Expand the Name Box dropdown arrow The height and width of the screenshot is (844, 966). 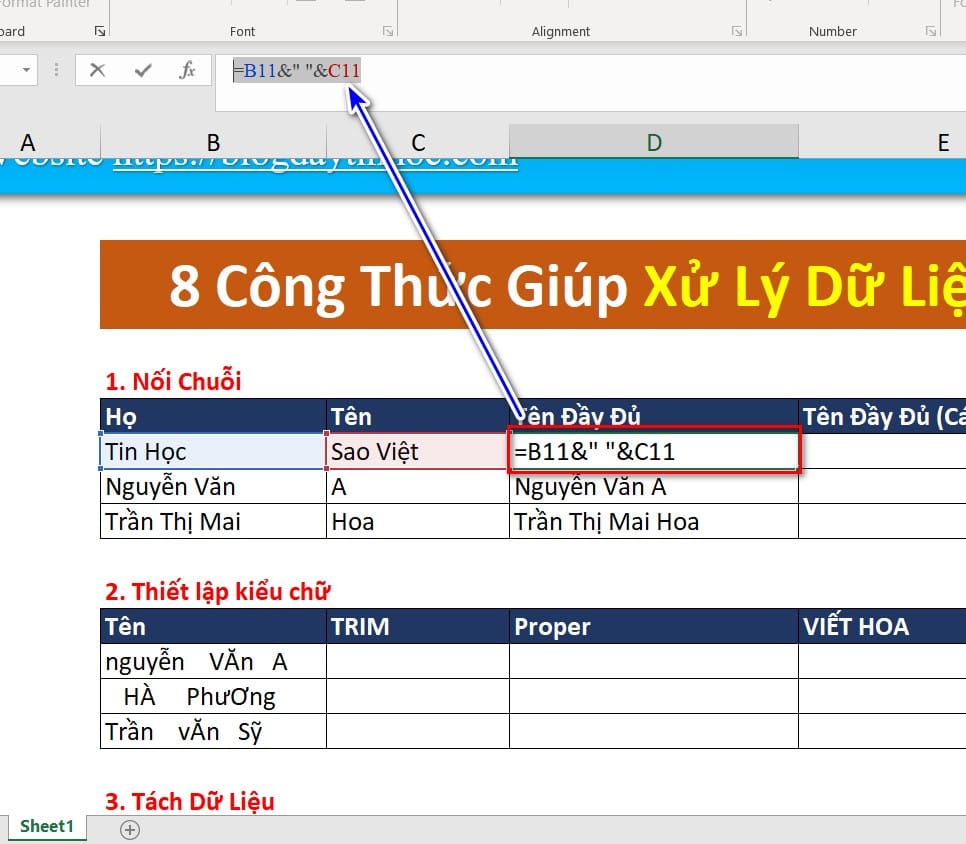click(26, 70)
